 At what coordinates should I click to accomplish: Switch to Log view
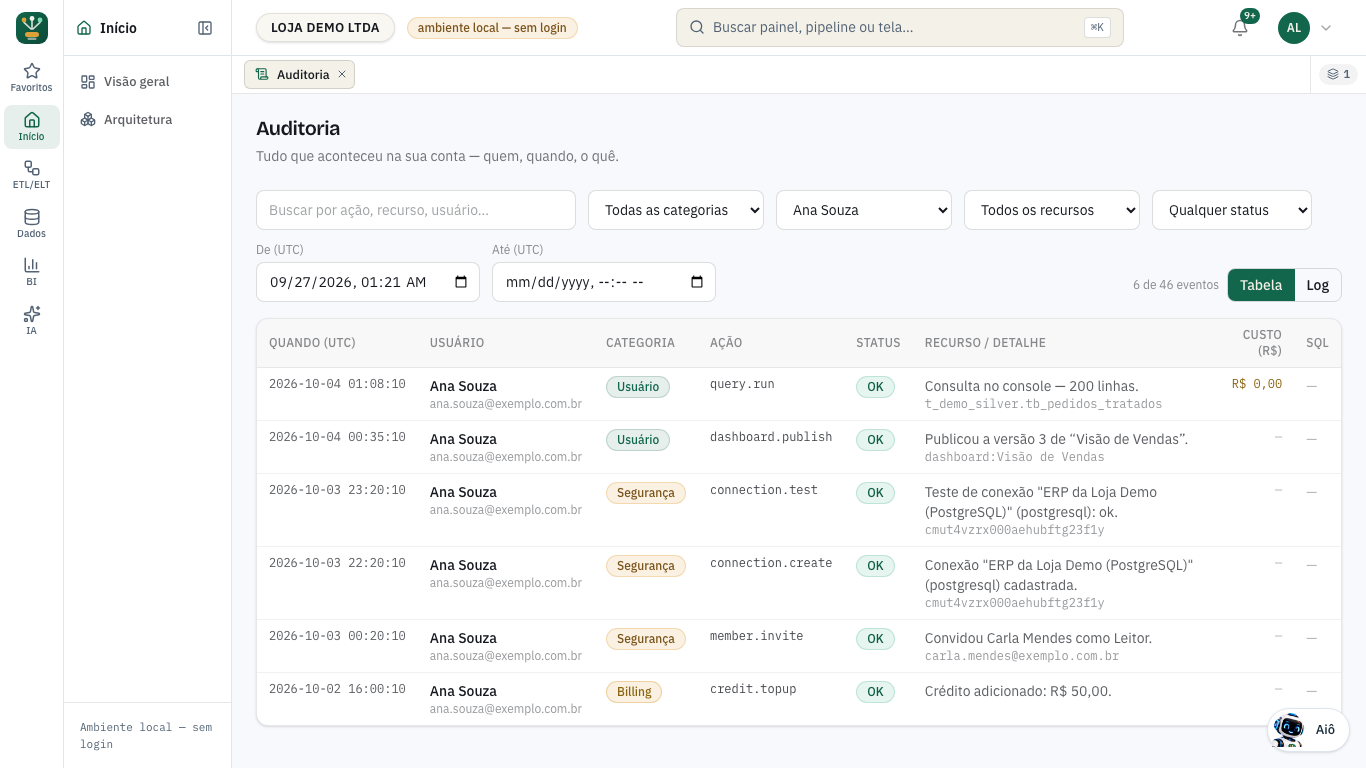coord(1318,285)
